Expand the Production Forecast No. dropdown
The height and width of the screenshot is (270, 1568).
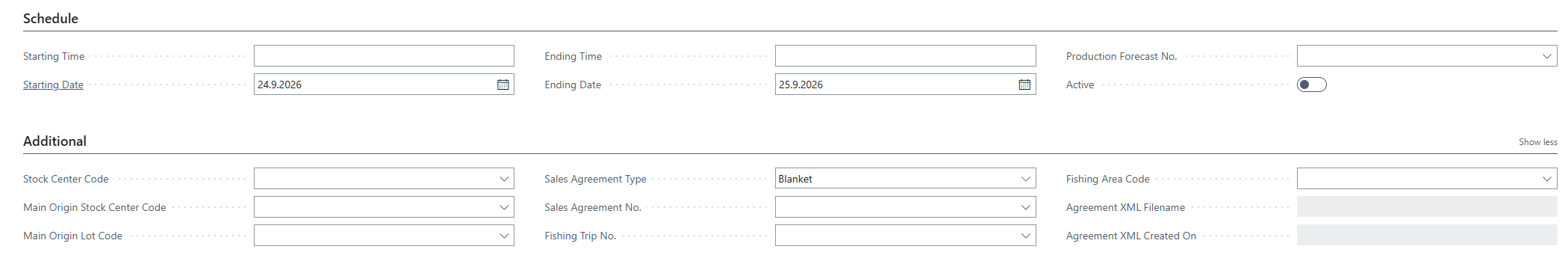point(1547,56)
